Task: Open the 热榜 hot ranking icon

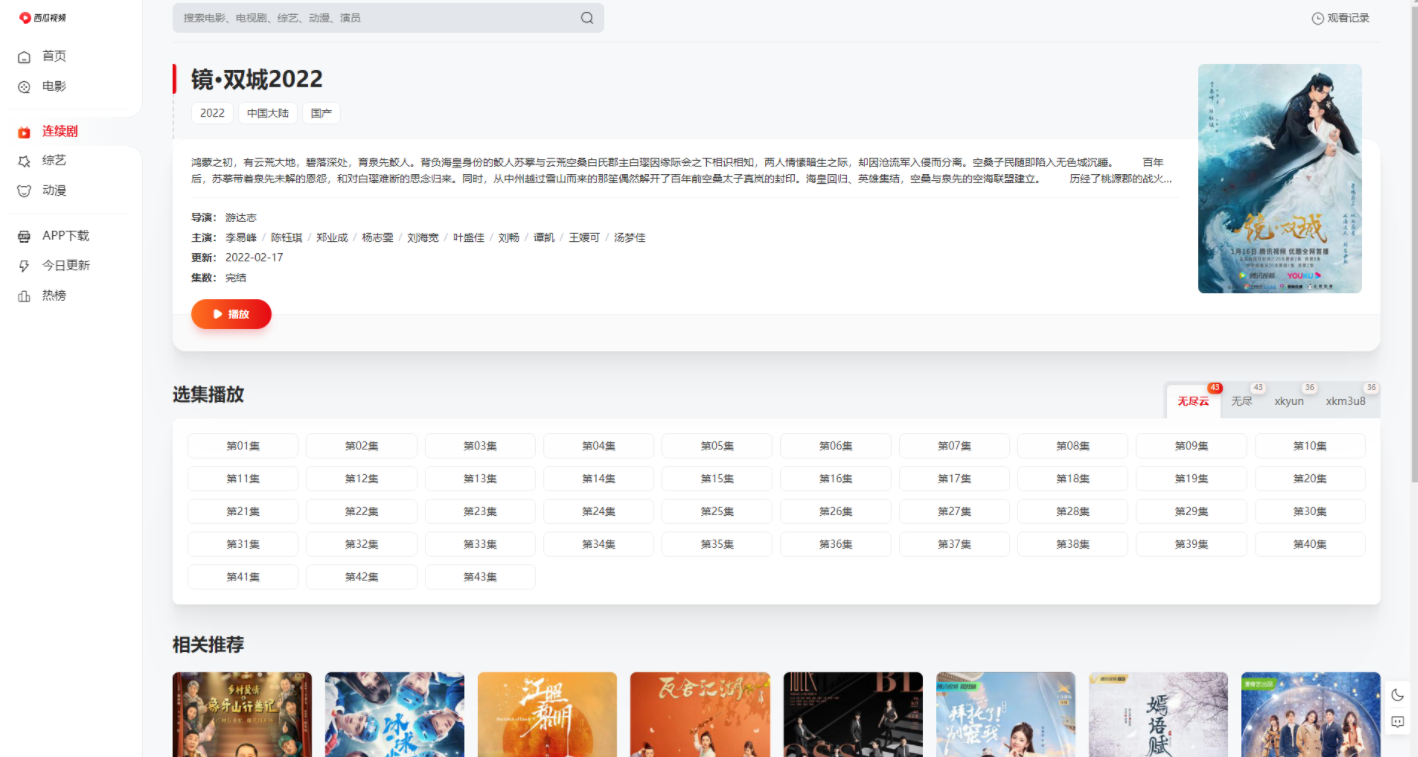Action: pos(25,296)
